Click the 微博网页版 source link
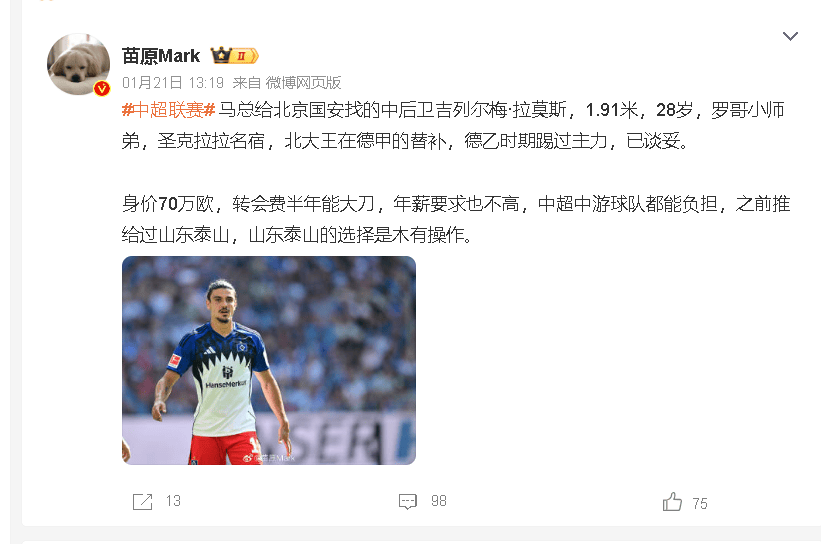 pyautogui.click(x=303, y=83)
